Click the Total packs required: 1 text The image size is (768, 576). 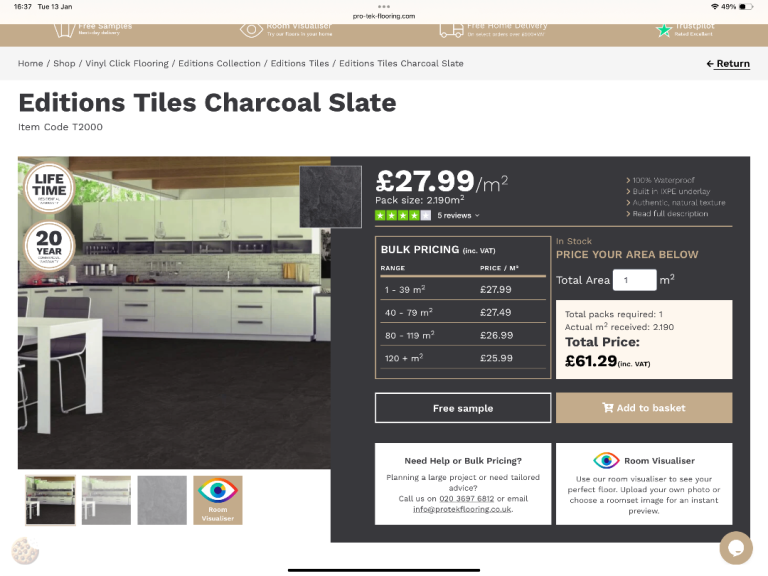point(614,314)
